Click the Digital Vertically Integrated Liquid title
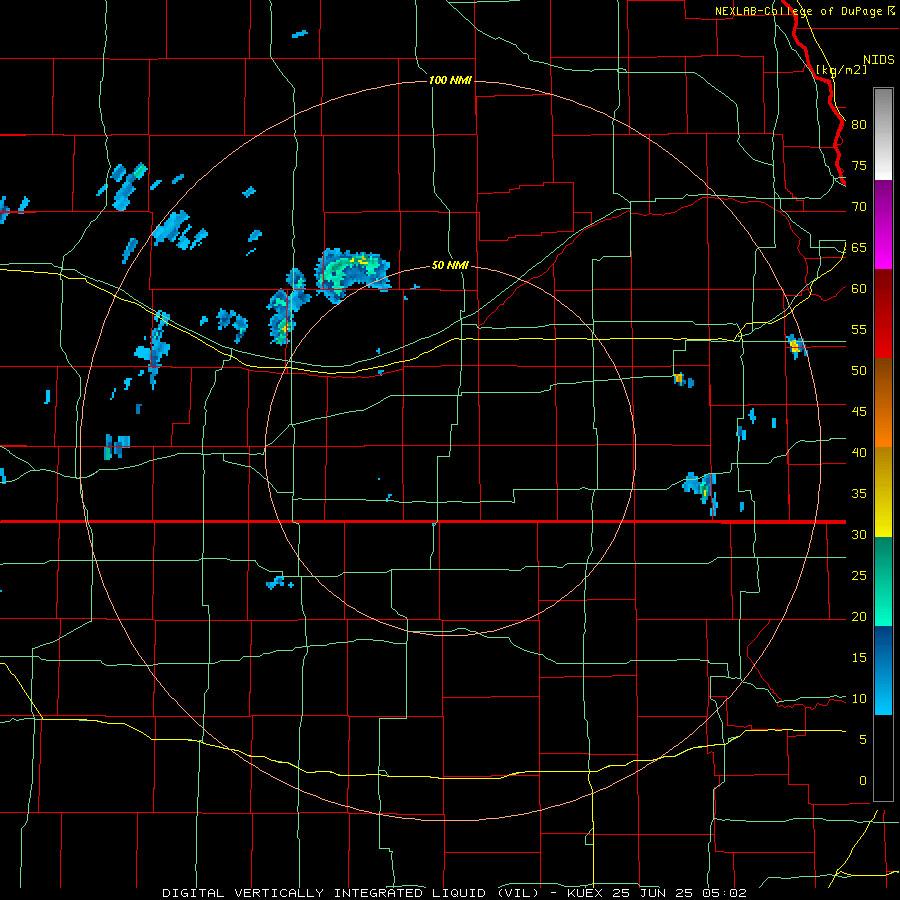Viewport: 900px width, 900px height. pos(351,893)
